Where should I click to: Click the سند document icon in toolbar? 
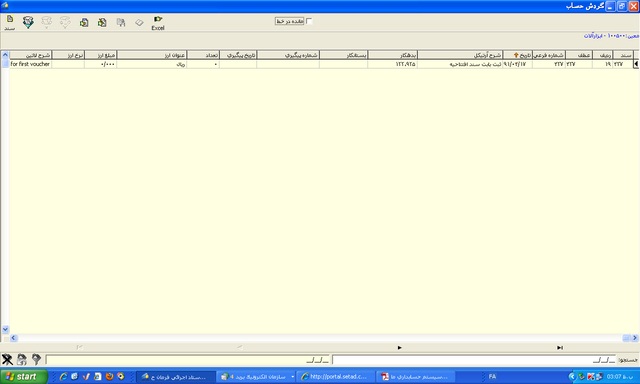click(9, 23)
